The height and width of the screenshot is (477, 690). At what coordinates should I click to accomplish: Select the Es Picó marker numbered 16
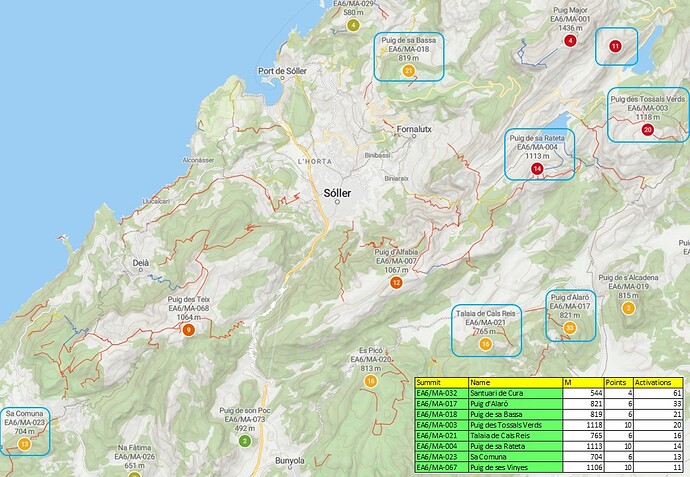[371, 381]
